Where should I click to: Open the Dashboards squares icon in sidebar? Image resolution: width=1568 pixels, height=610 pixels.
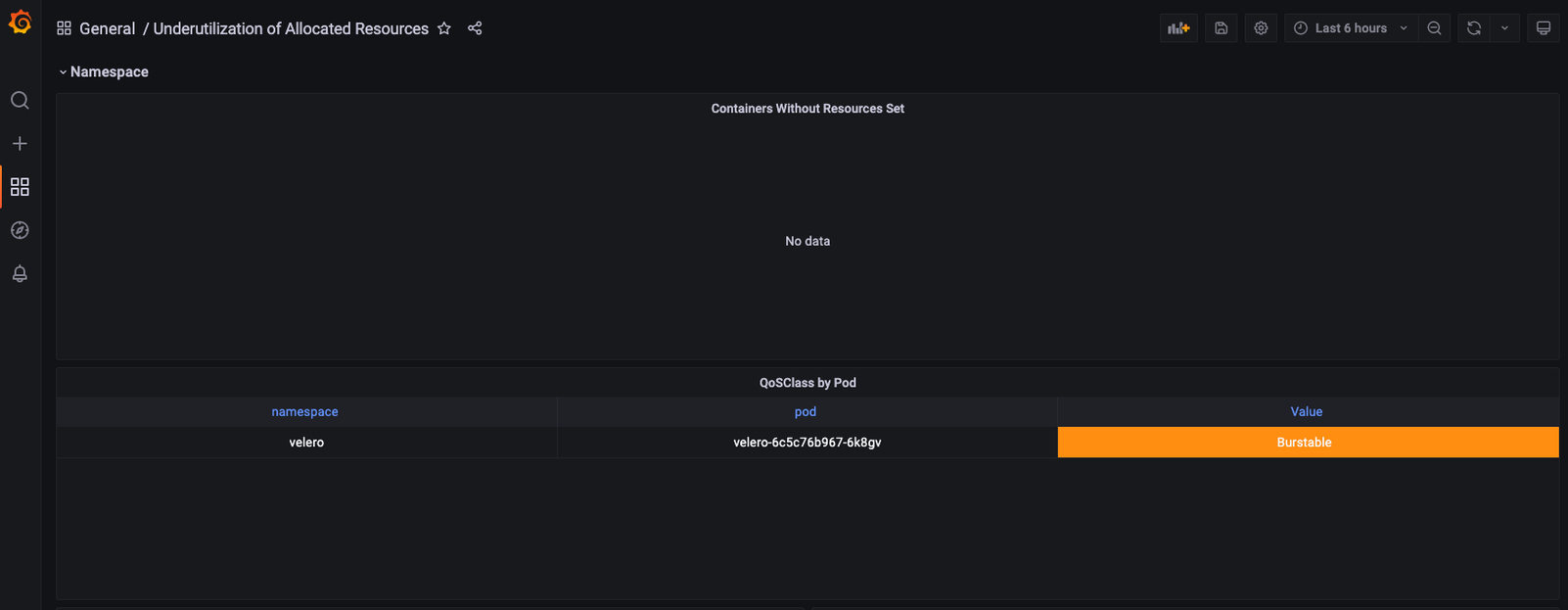20,186
